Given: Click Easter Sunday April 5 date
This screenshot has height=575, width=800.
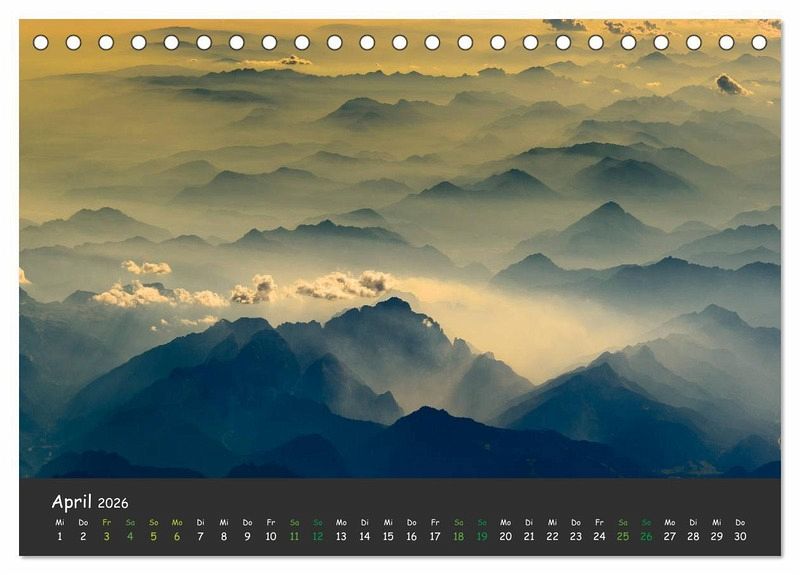Looking at the screenshot, I should click(153, 537).
